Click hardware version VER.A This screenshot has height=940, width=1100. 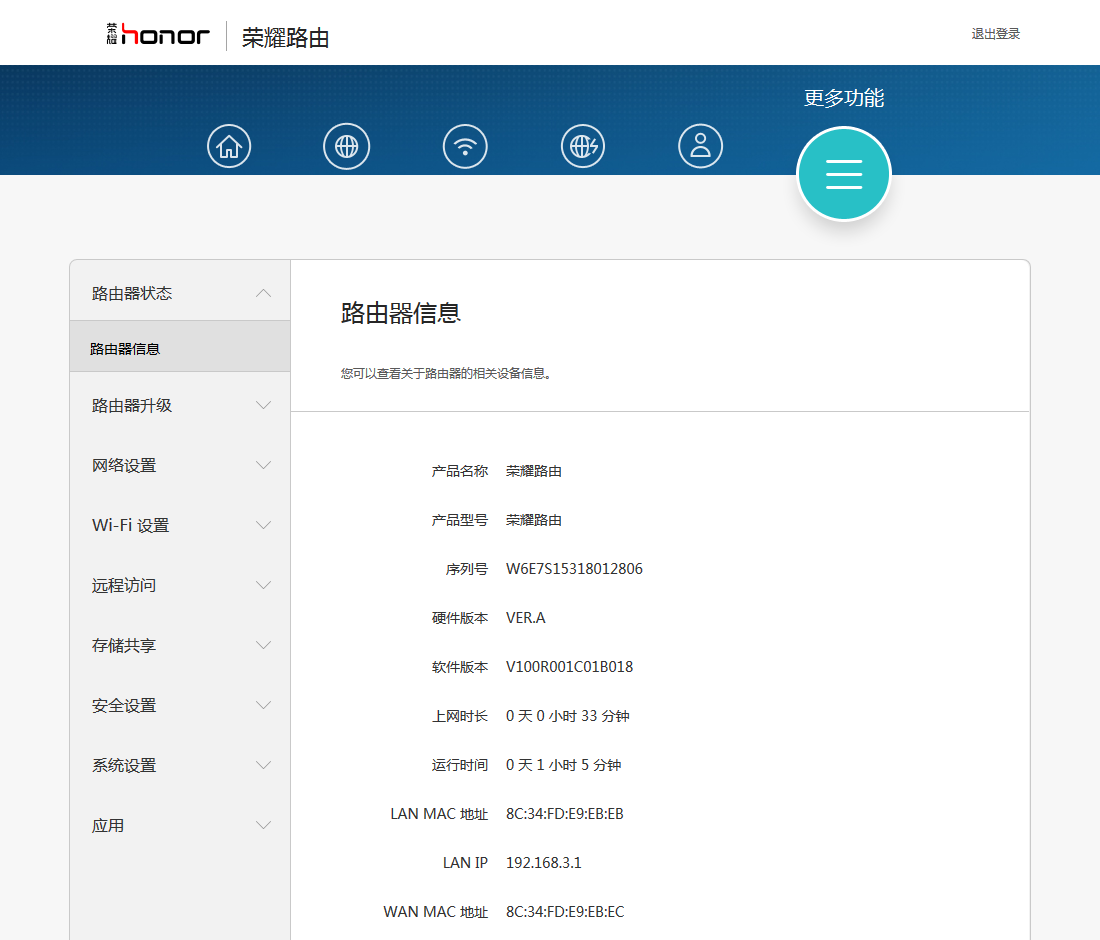pos(525,618)
